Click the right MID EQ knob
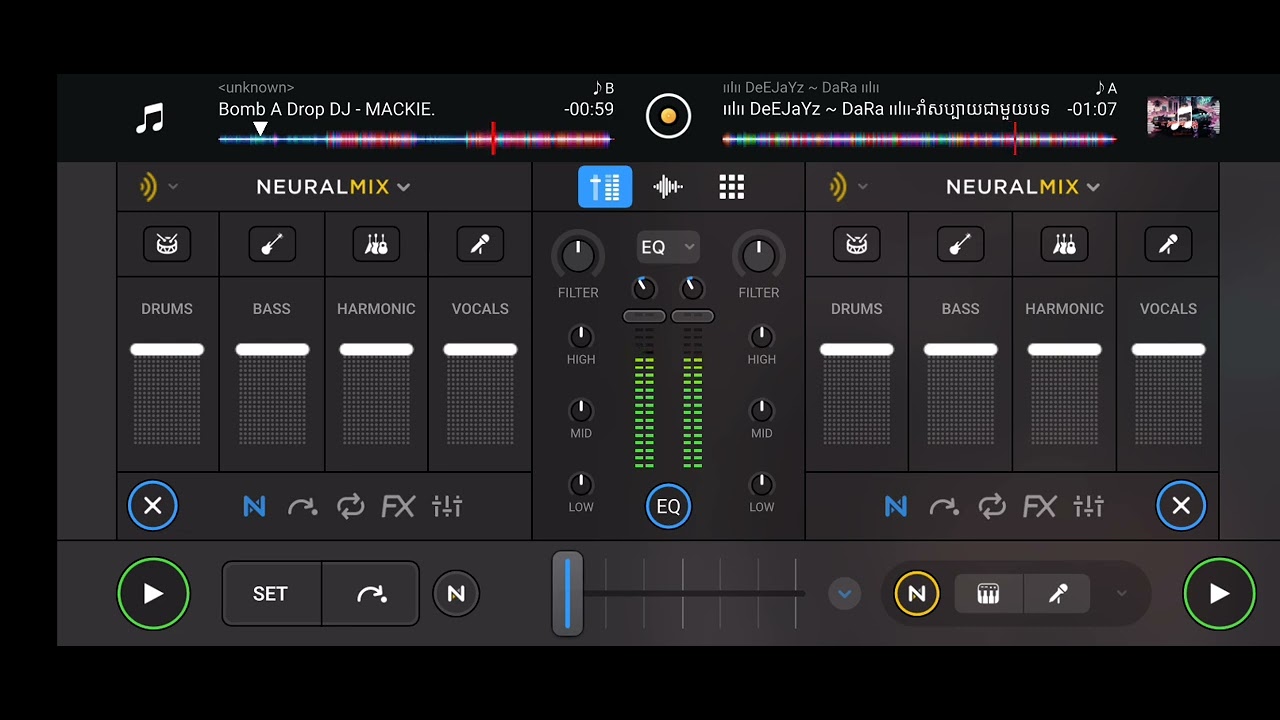1280x720 pixels. tap(762, 411)
